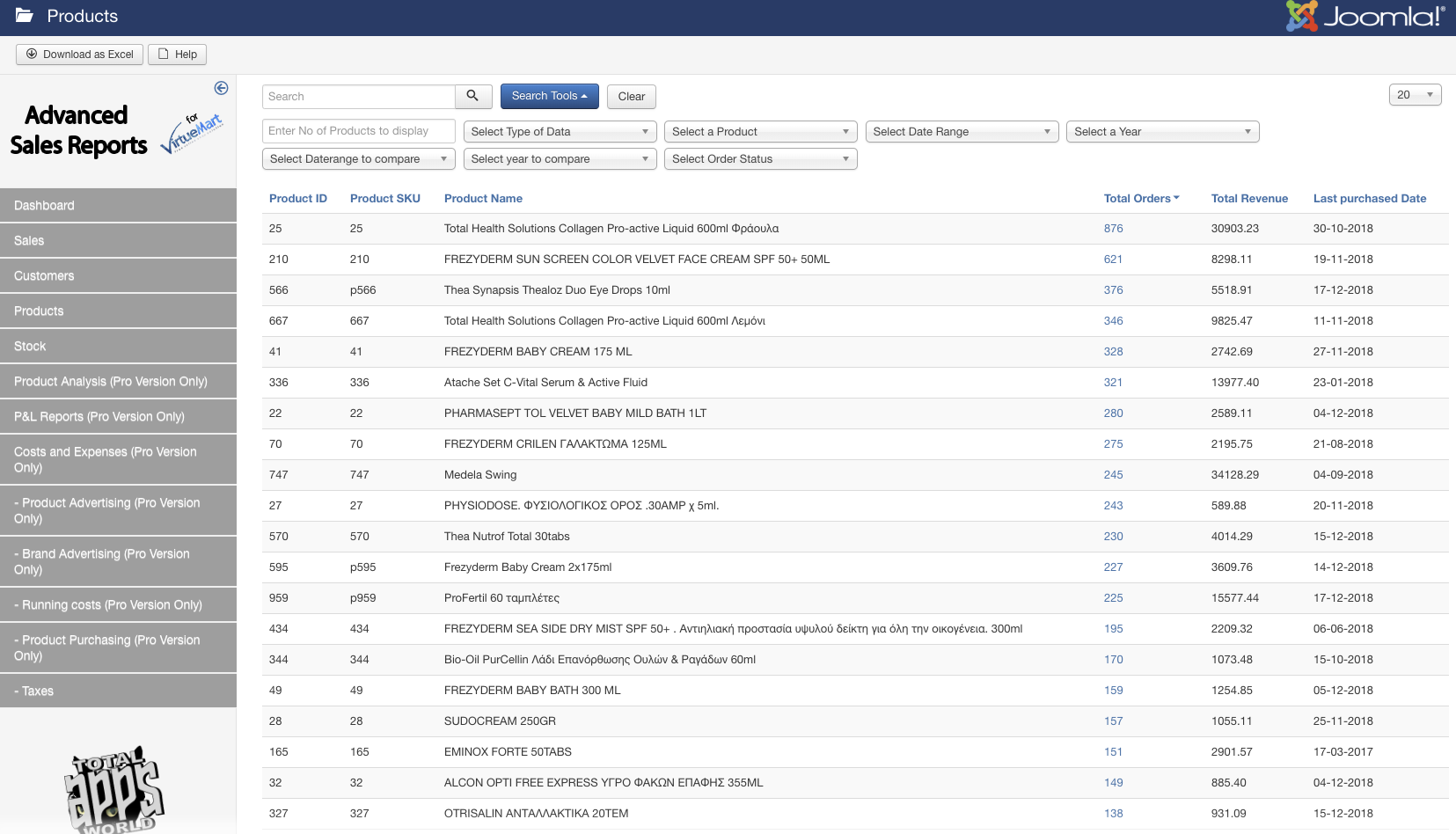This screenshot has height=834, width=1456.
Task: Open Stock in the sidebar
Action: click(x=118, y=346)
